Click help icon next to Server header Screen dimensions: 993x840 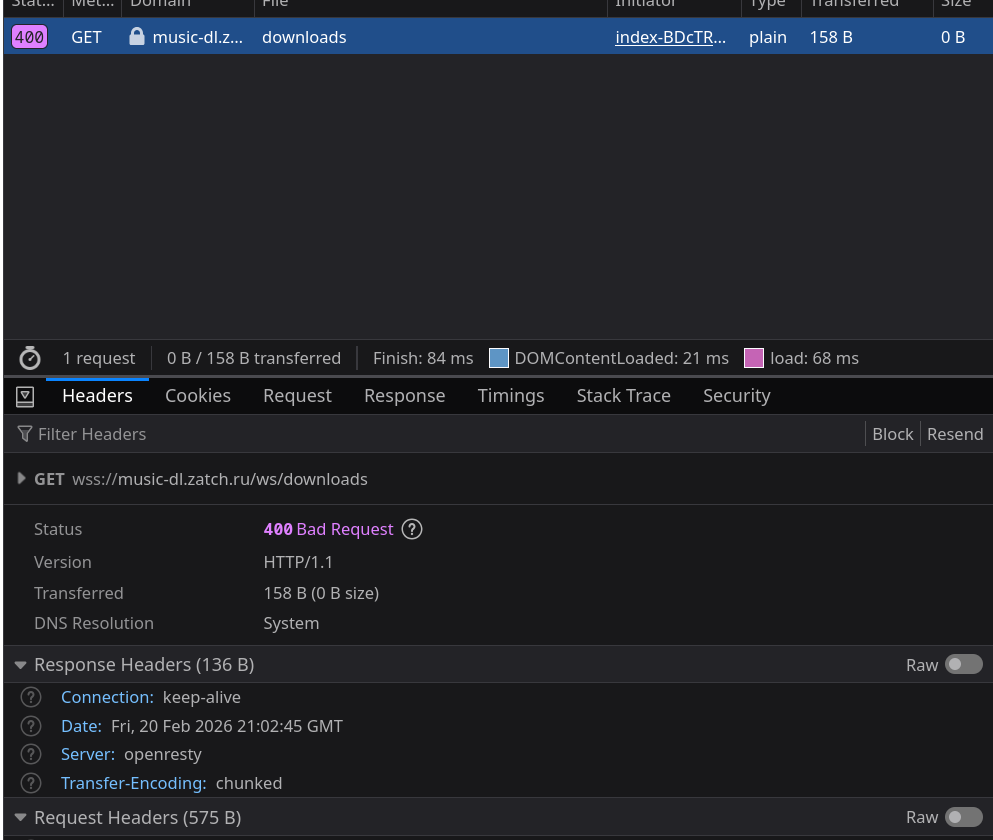(31, 754)
